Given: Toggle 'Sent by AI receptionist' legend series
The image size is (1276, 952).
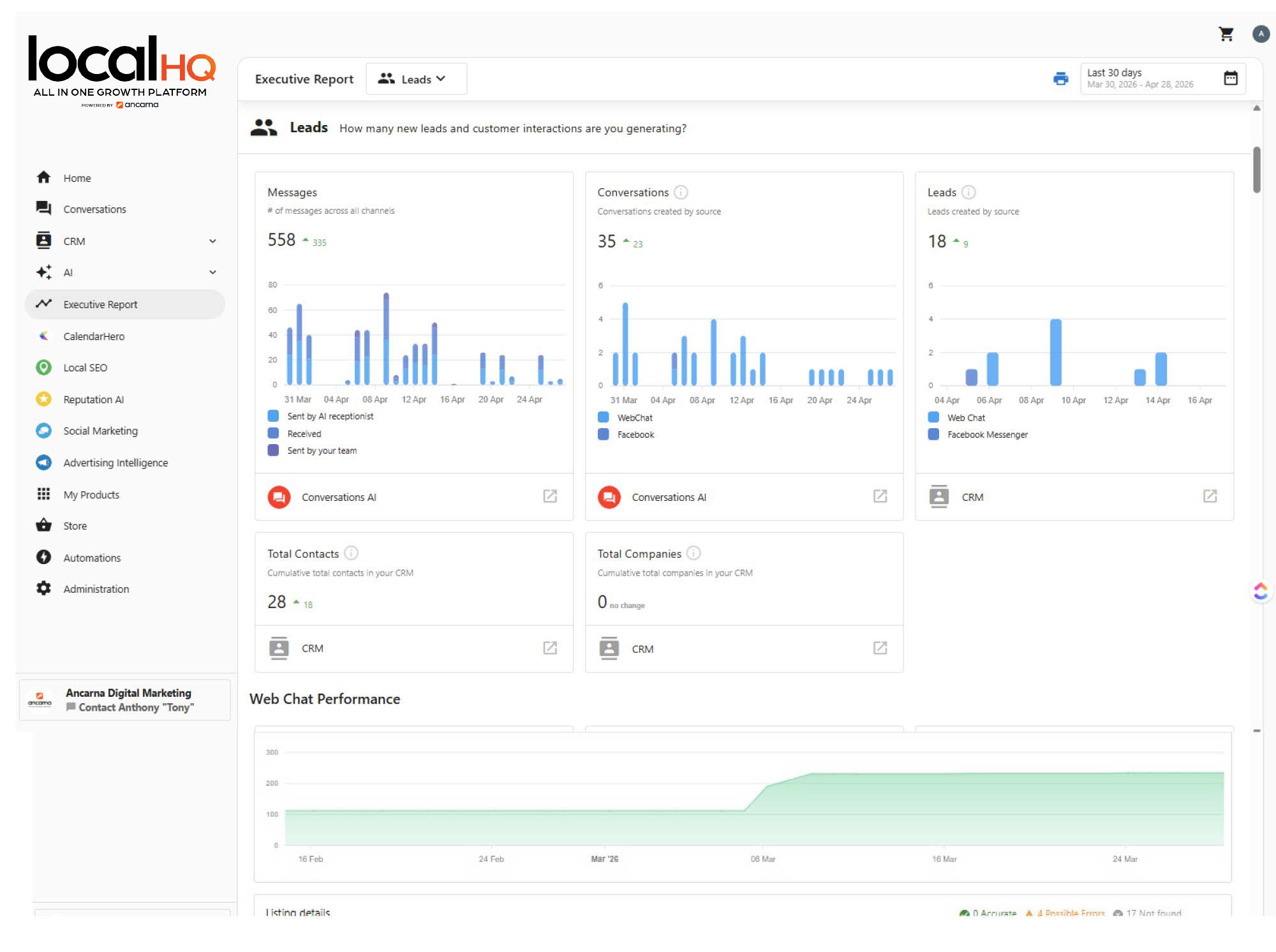Looking at the screenshot, I should coord(321,416).
